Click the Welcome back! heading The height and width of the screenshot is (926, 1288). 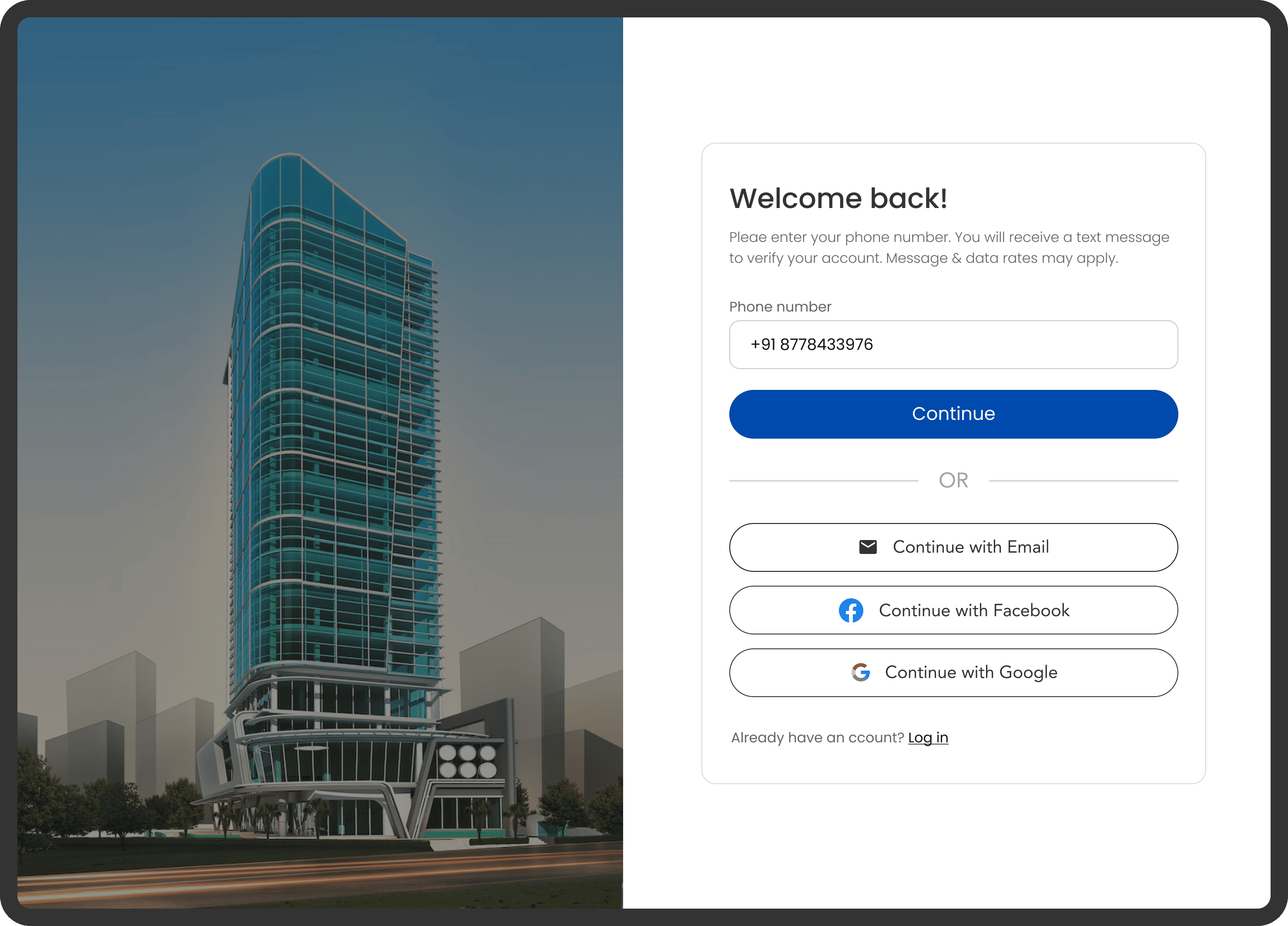[x=838, y=198]
